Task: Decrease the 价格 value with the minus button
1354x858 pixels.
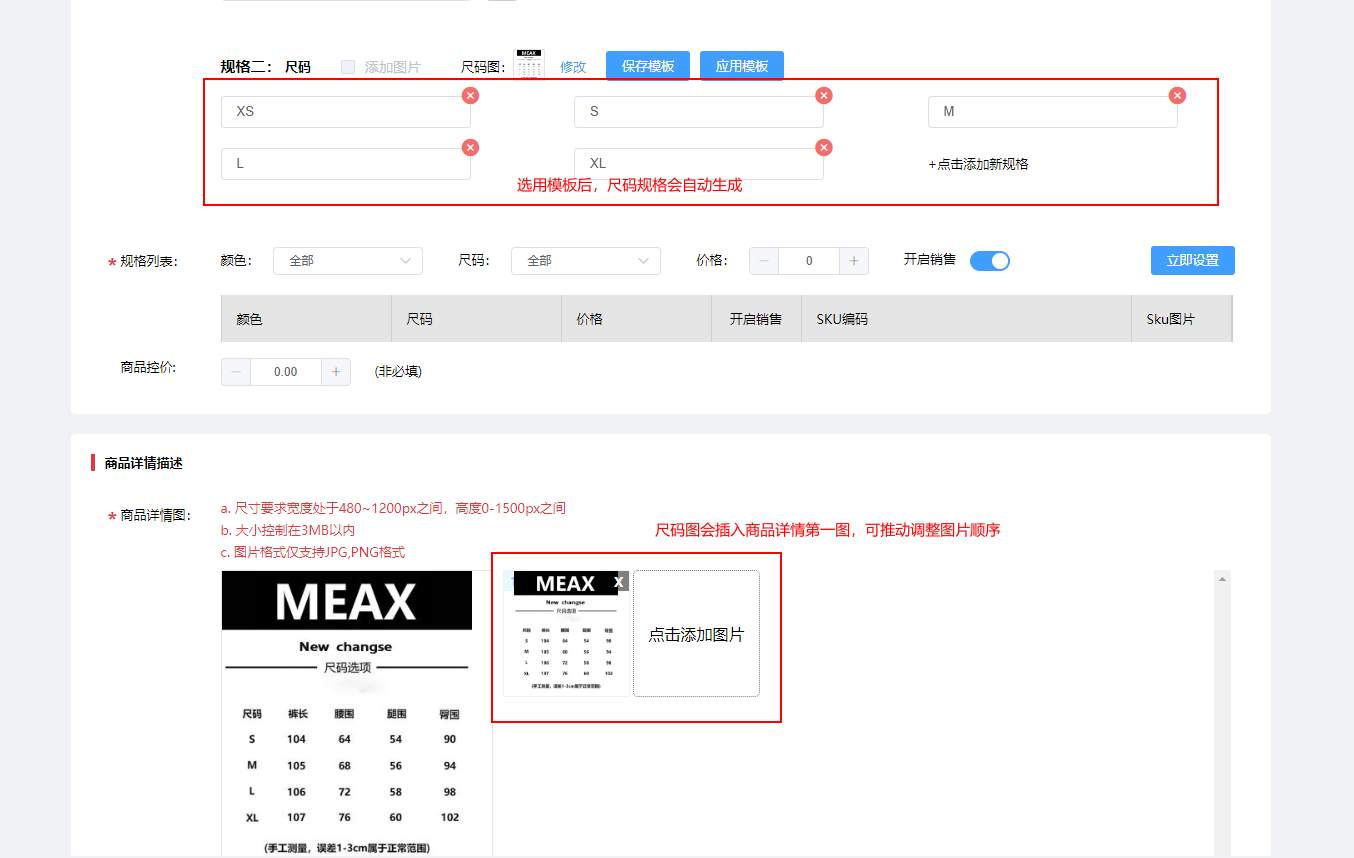Action: point(764,261)
